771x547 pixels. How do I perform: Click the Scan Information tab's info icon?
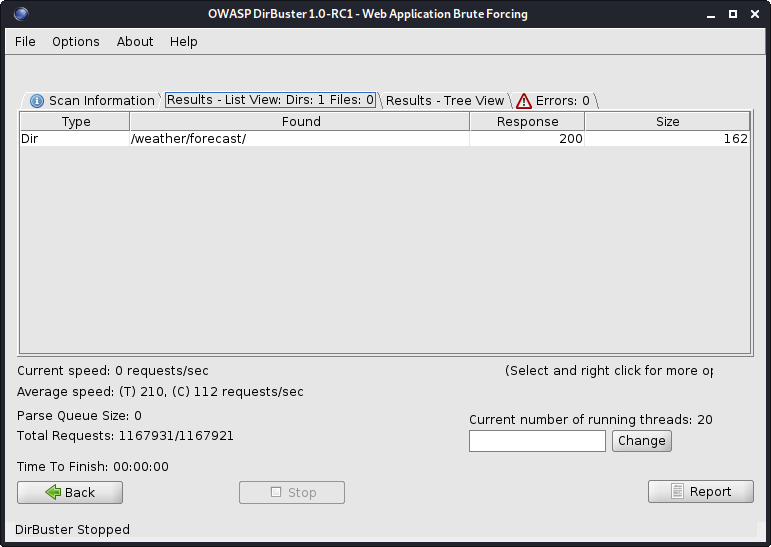click(37, 101)
